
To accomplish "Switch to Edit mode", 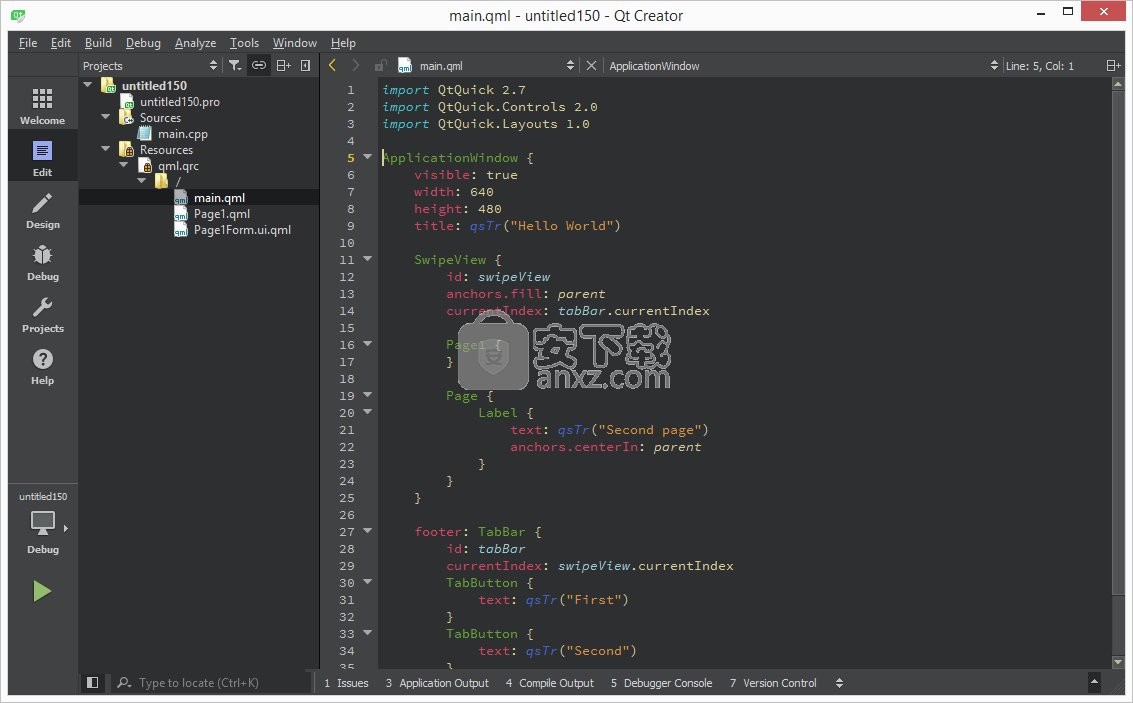I will pos(43,158).
